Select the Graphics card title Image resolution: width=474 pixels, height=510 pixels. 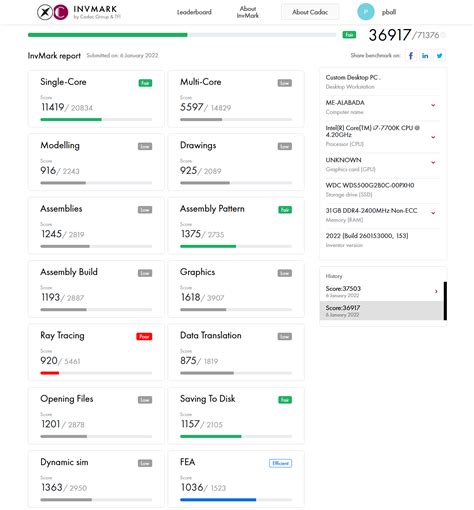197,272
